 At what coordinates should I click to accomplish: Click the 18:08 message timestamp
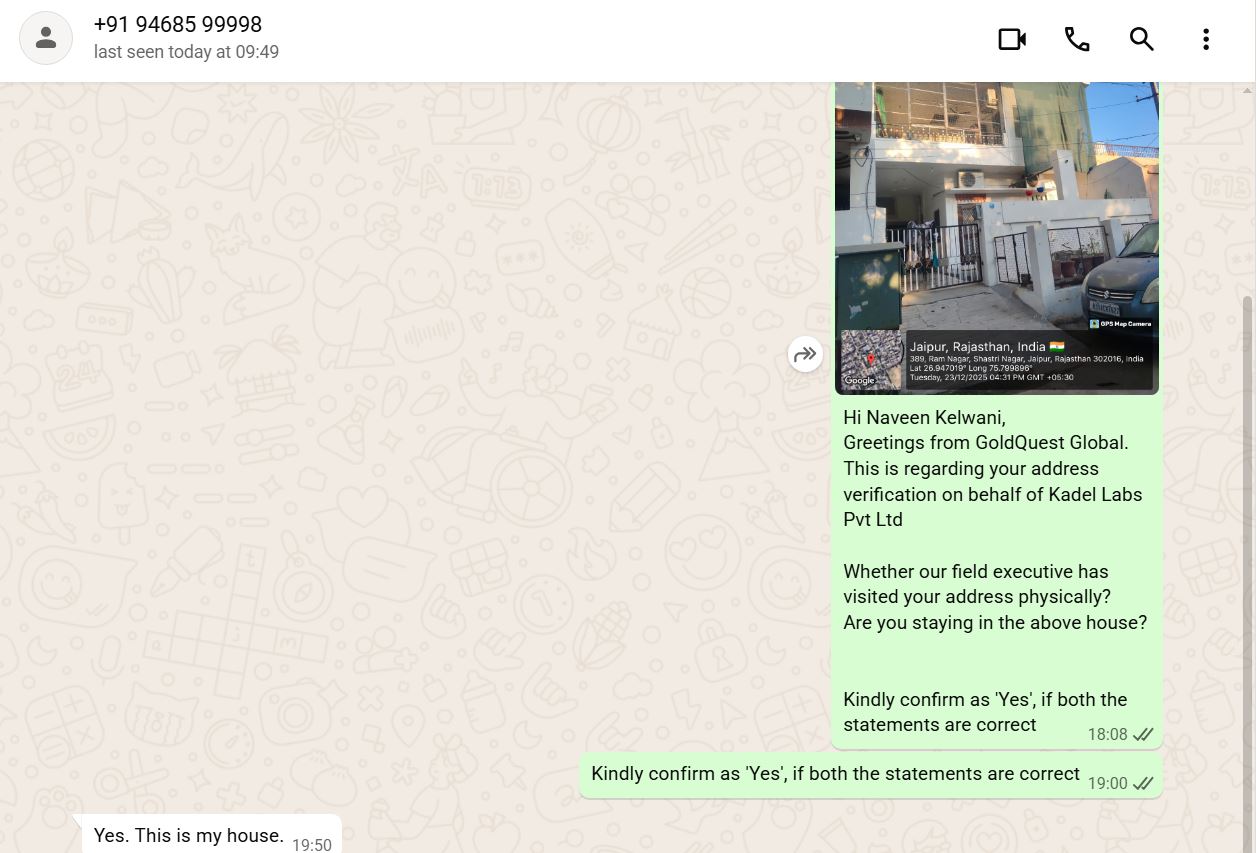1107,735
